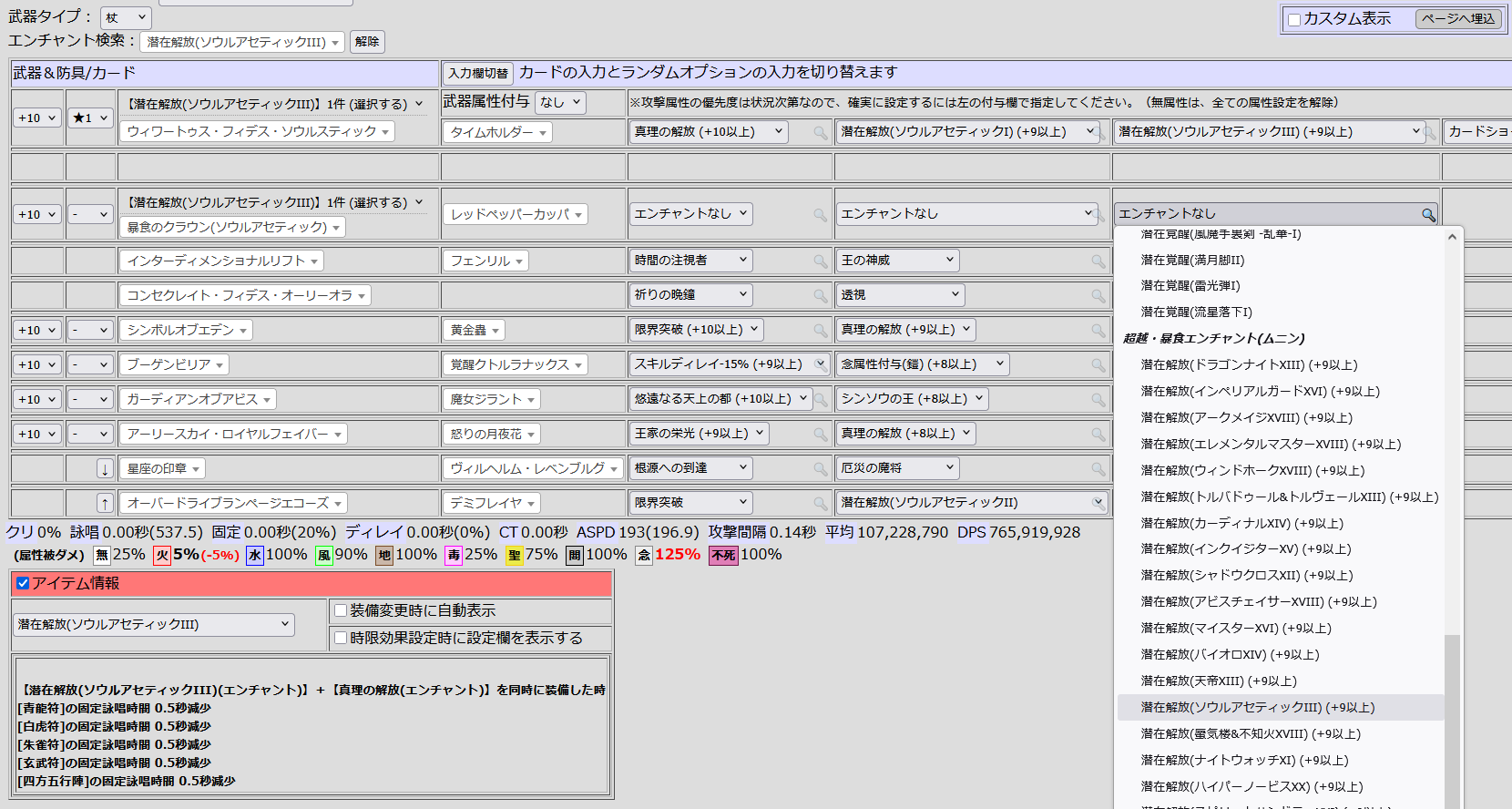Click the search magnifier next to 王の神威
Viewport: 1512px width, 809px height.
tap(1098, 261)
